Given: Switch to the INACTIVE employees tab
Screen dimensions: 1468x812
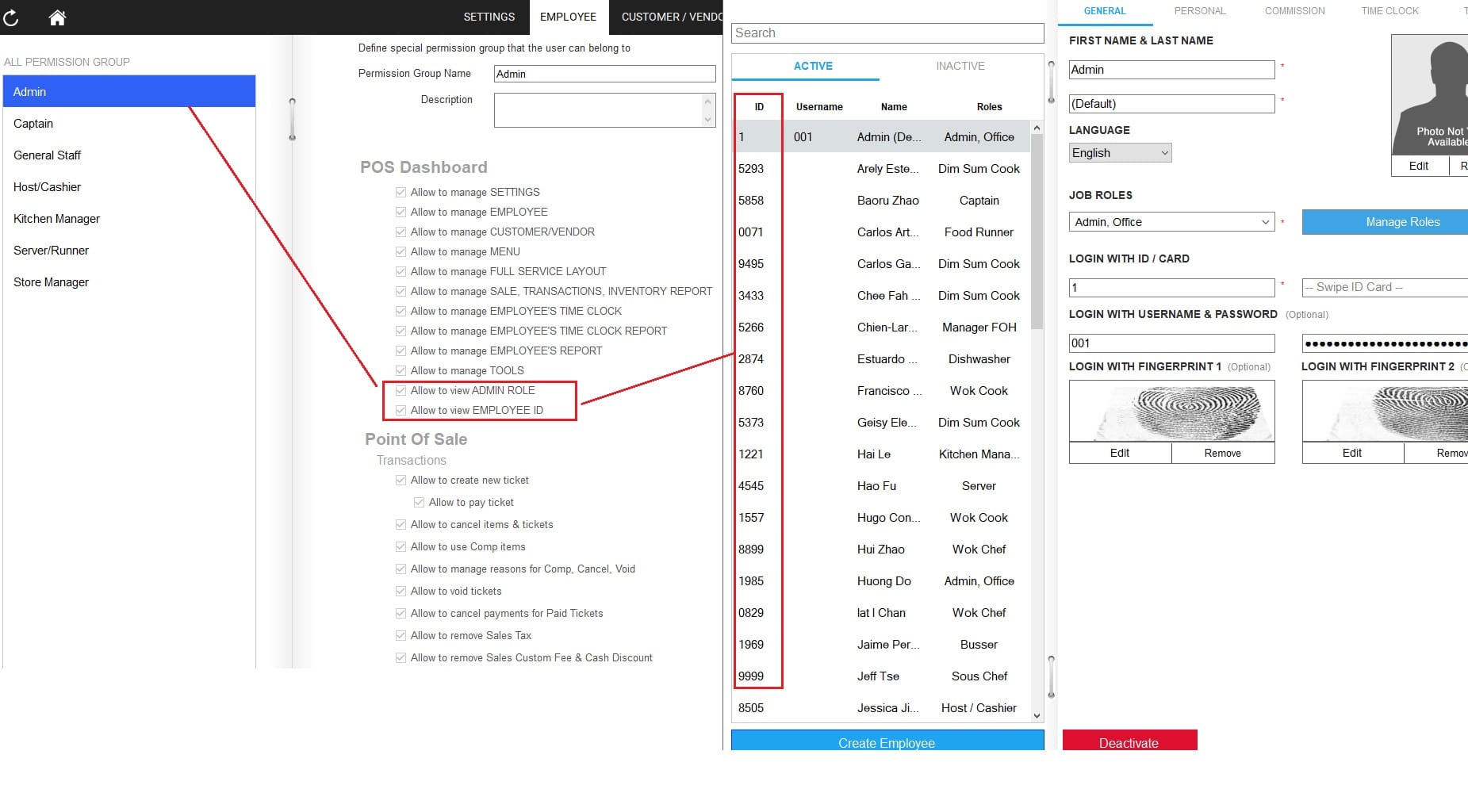Looking at the screenshot, I should [x=960, y=66].
